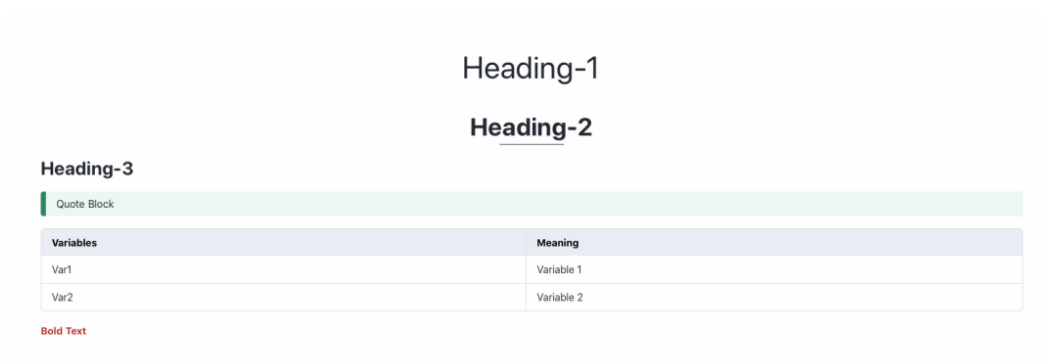
Task: Click the digit 2 in Heading-2
Action: coord(584,126)
